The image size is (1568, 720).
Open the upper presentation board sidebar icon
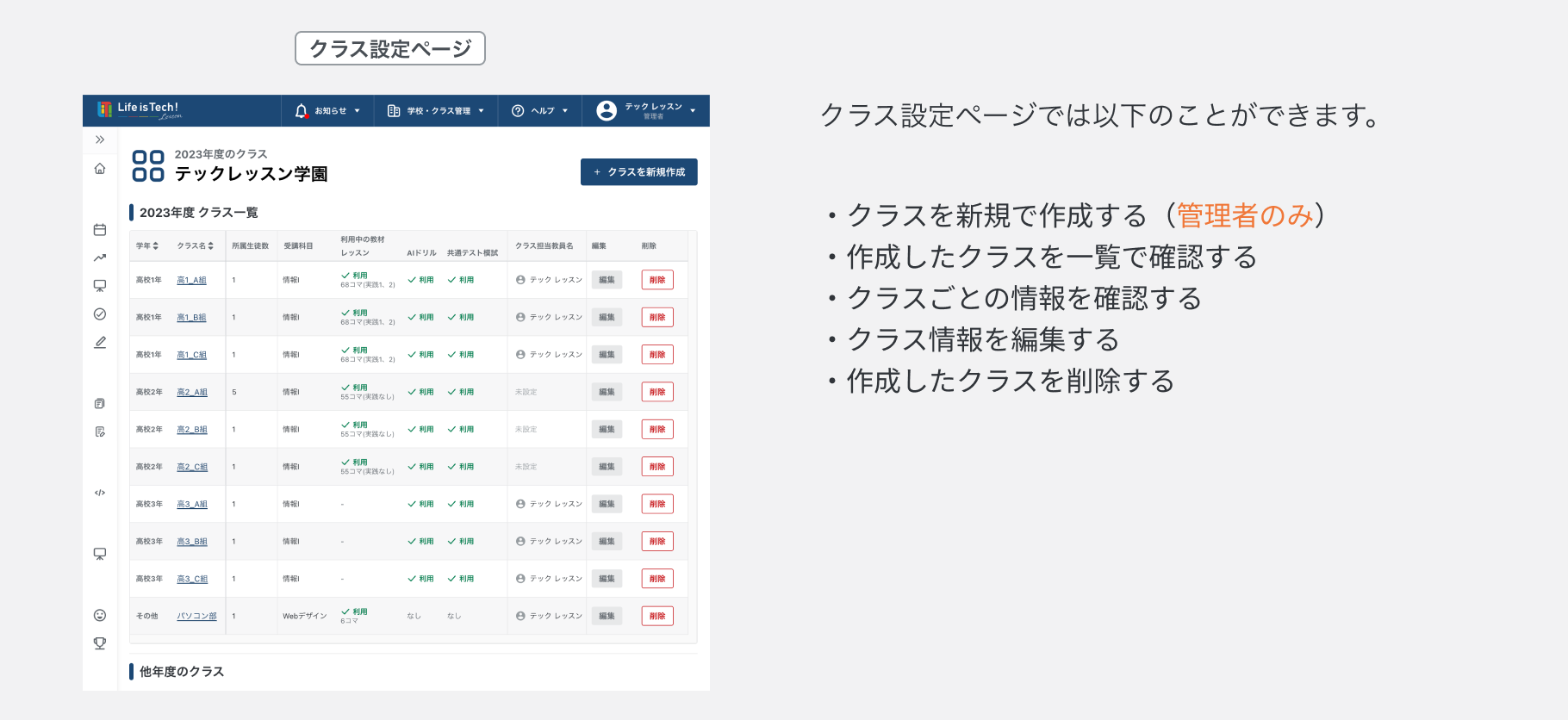tap(100, 286)
